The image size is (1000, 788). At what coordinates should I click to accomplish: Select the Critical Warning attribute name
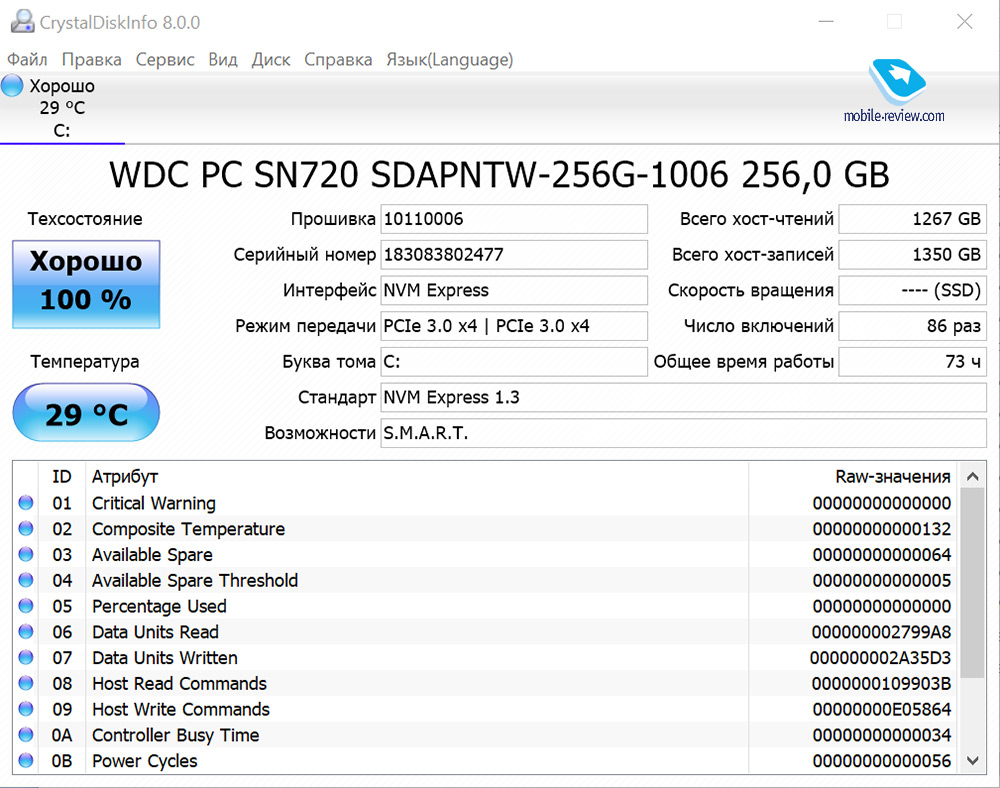[154, 503]
